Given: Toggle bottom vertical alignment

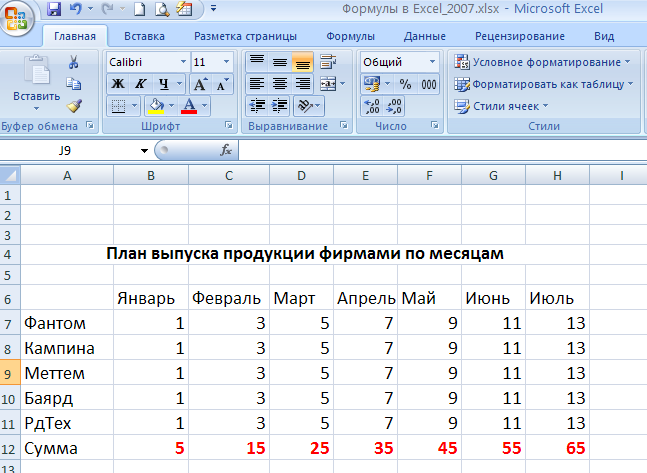Looking at the screenshot, I should (x=302, y=62).
